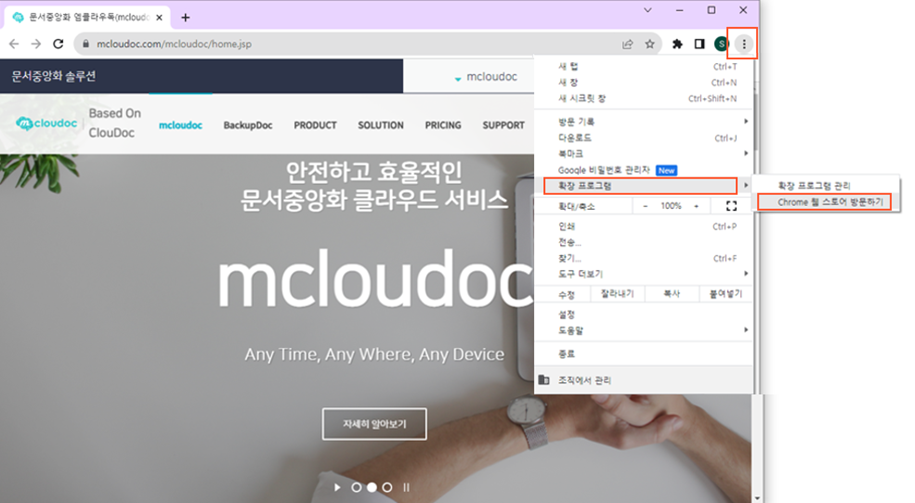Bookmark this page with the star icon
915x503 pixels.
pos(649,44)
